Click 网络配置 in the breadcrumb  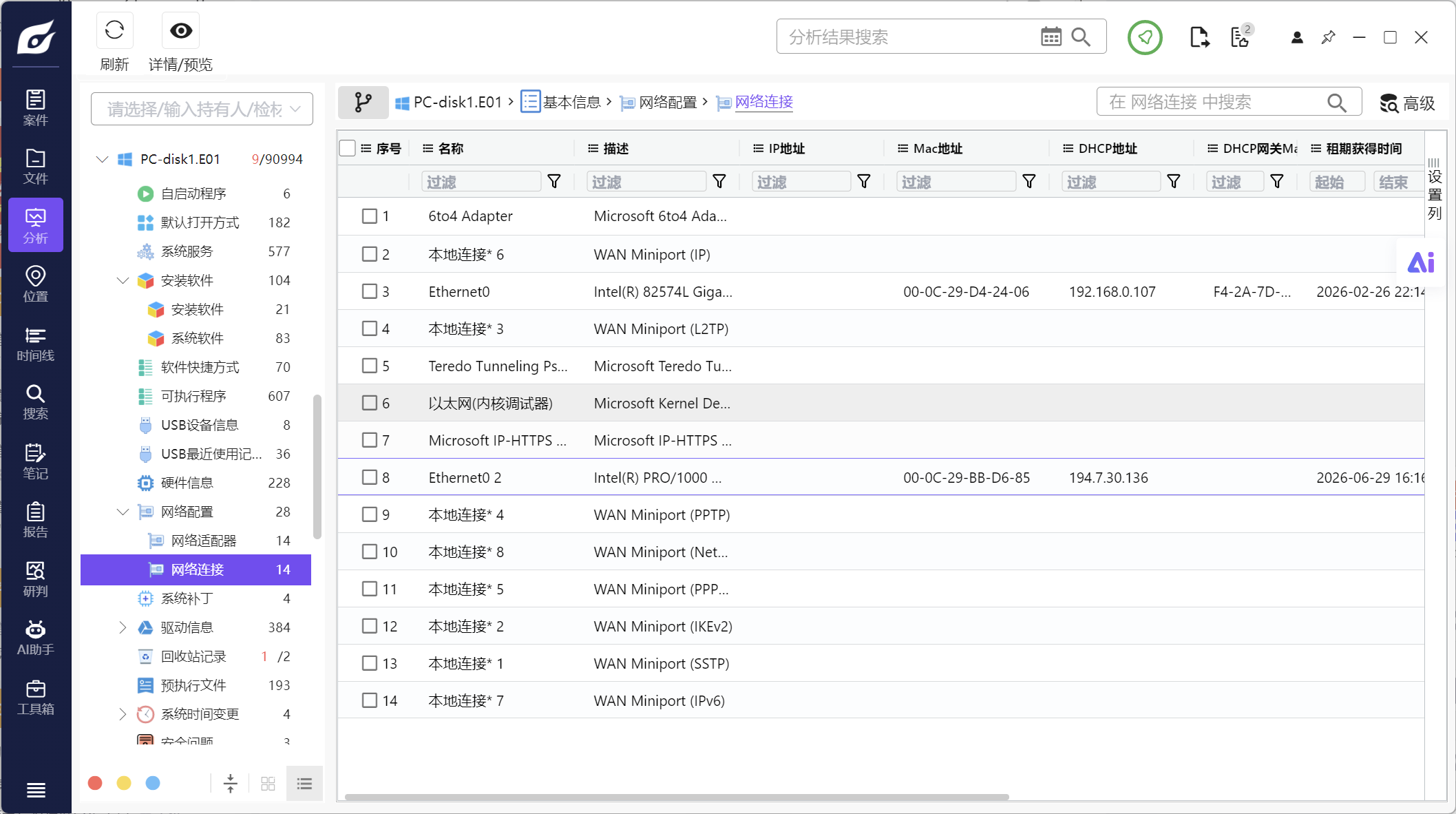click(668, 102)
